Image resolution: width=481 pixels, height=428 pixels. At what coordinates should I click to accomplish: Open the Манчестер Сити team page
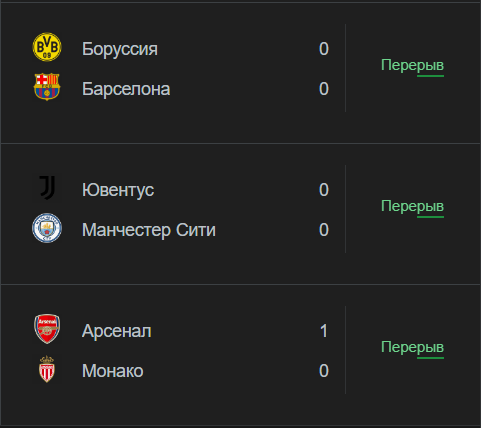click(x=149, y=230)
